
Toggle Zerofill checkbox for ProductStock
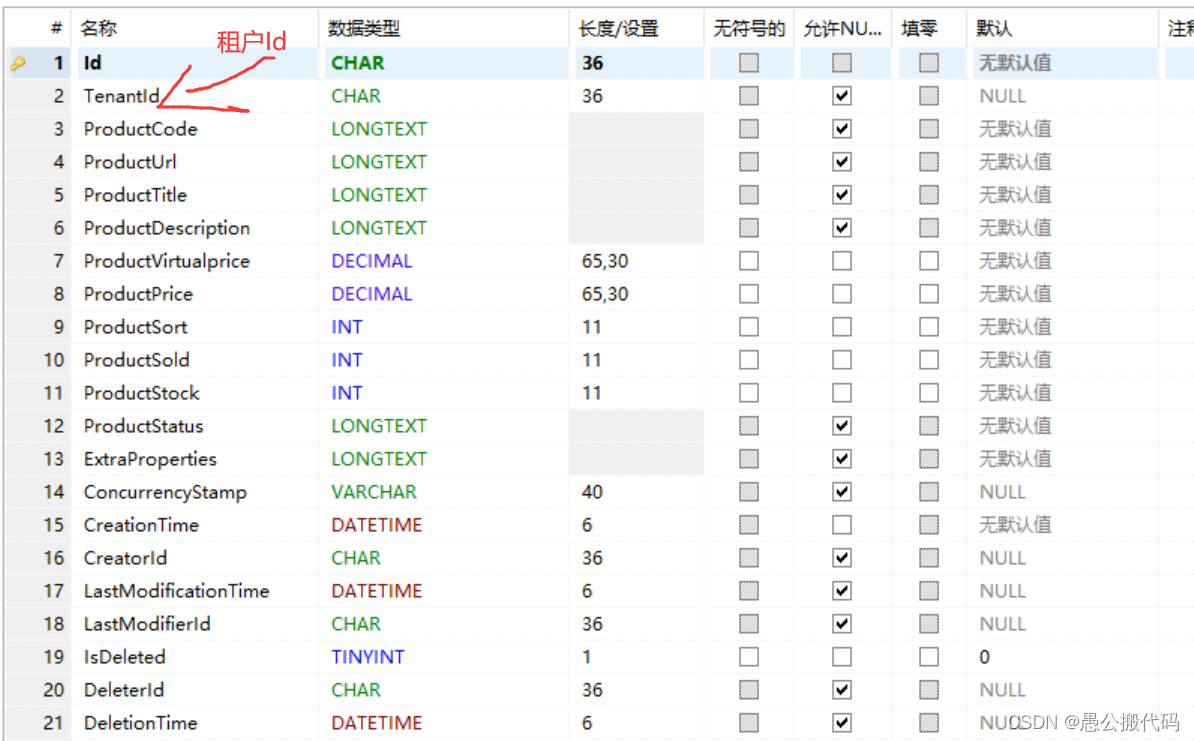tap(928, 393)
